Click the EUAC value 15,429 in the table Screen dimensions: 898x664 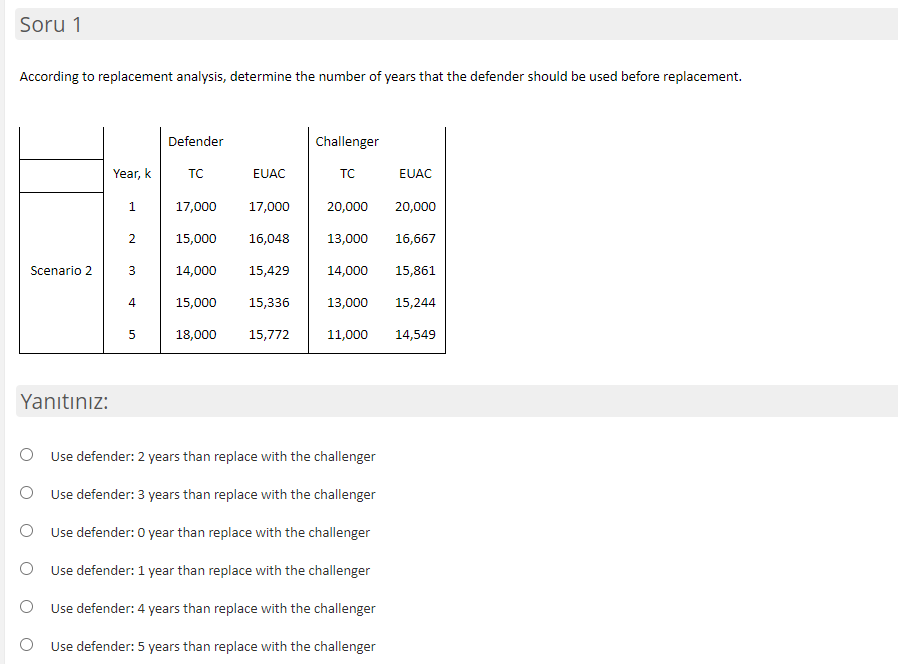(x=268, y=270)
